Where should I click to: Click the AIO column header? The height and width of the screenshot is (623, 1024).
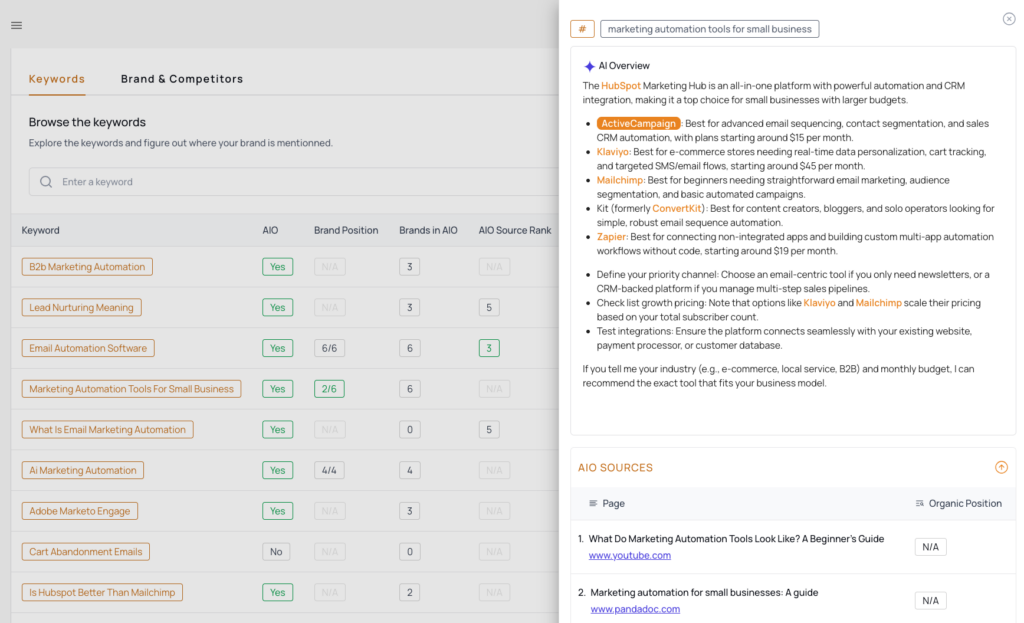coord(270,230)
